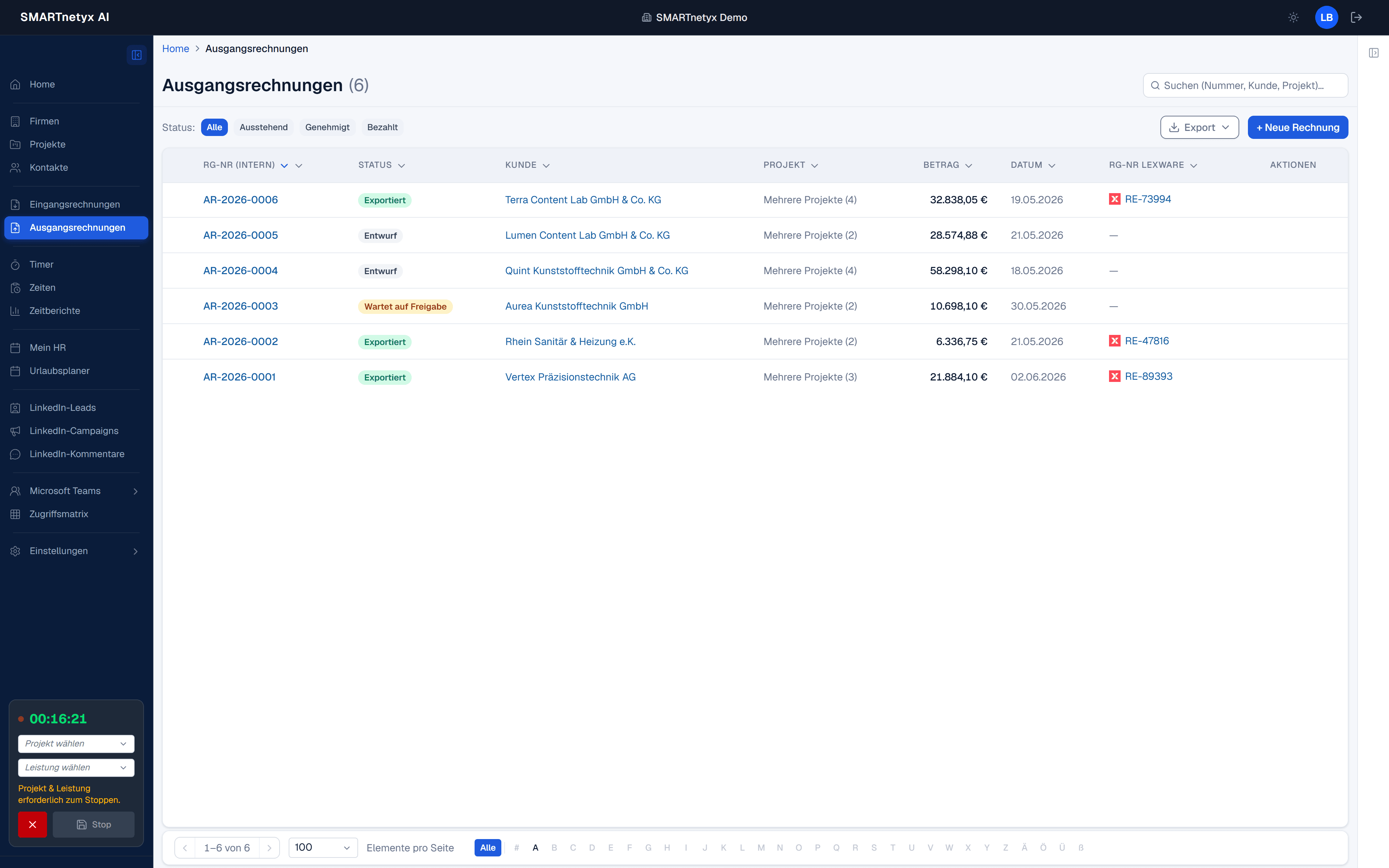1389x868 pixels.
Task: Click amount 58.298,10 €
Action: point(958,271)
